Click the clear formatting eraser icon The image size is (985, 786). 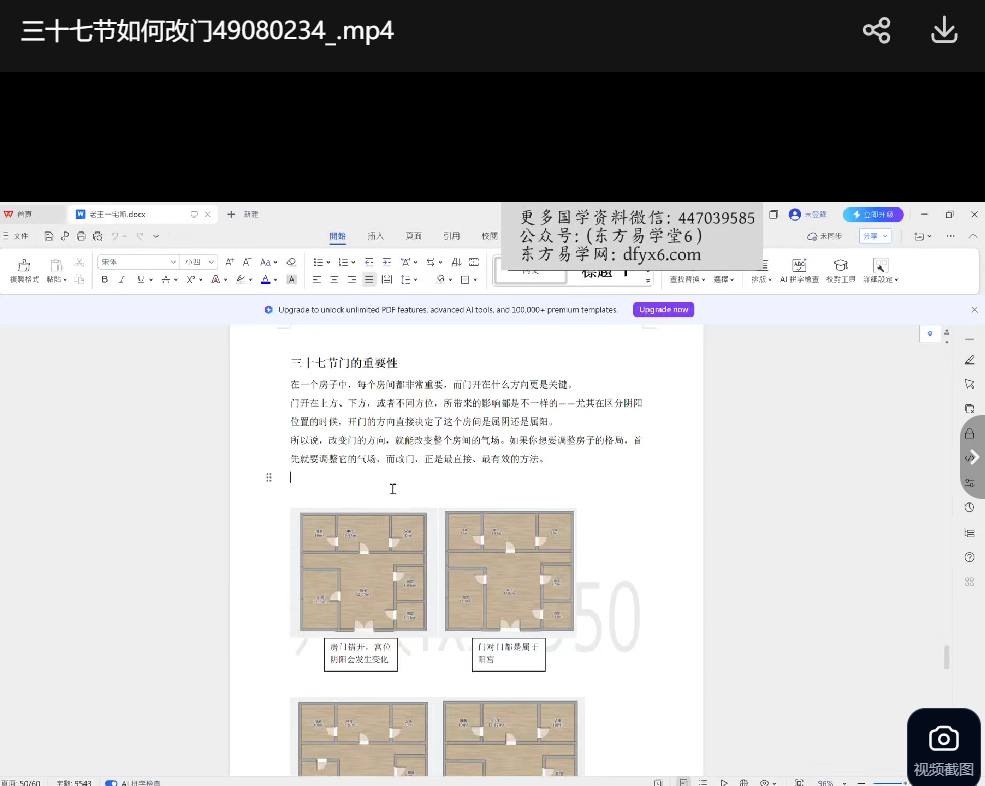pos(292,262)
